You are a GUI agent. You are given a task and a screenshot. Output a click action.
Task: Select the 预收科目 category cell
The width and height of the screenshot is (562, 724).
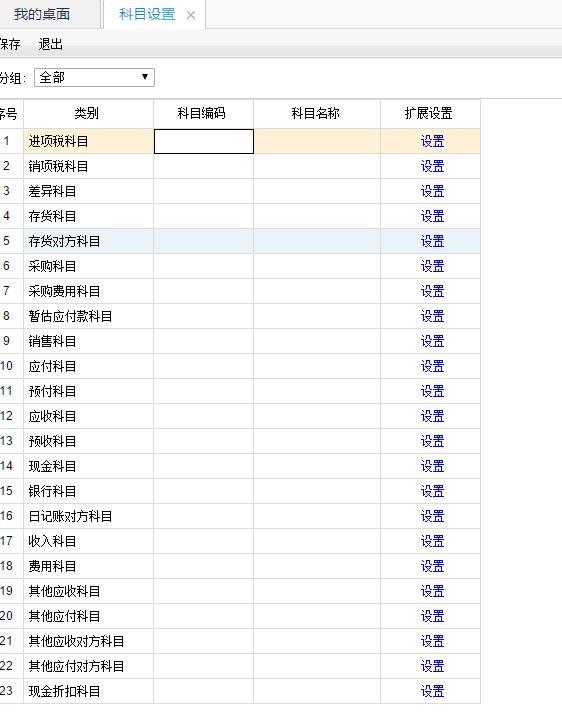pyautogui.click(x=88, y=441)
